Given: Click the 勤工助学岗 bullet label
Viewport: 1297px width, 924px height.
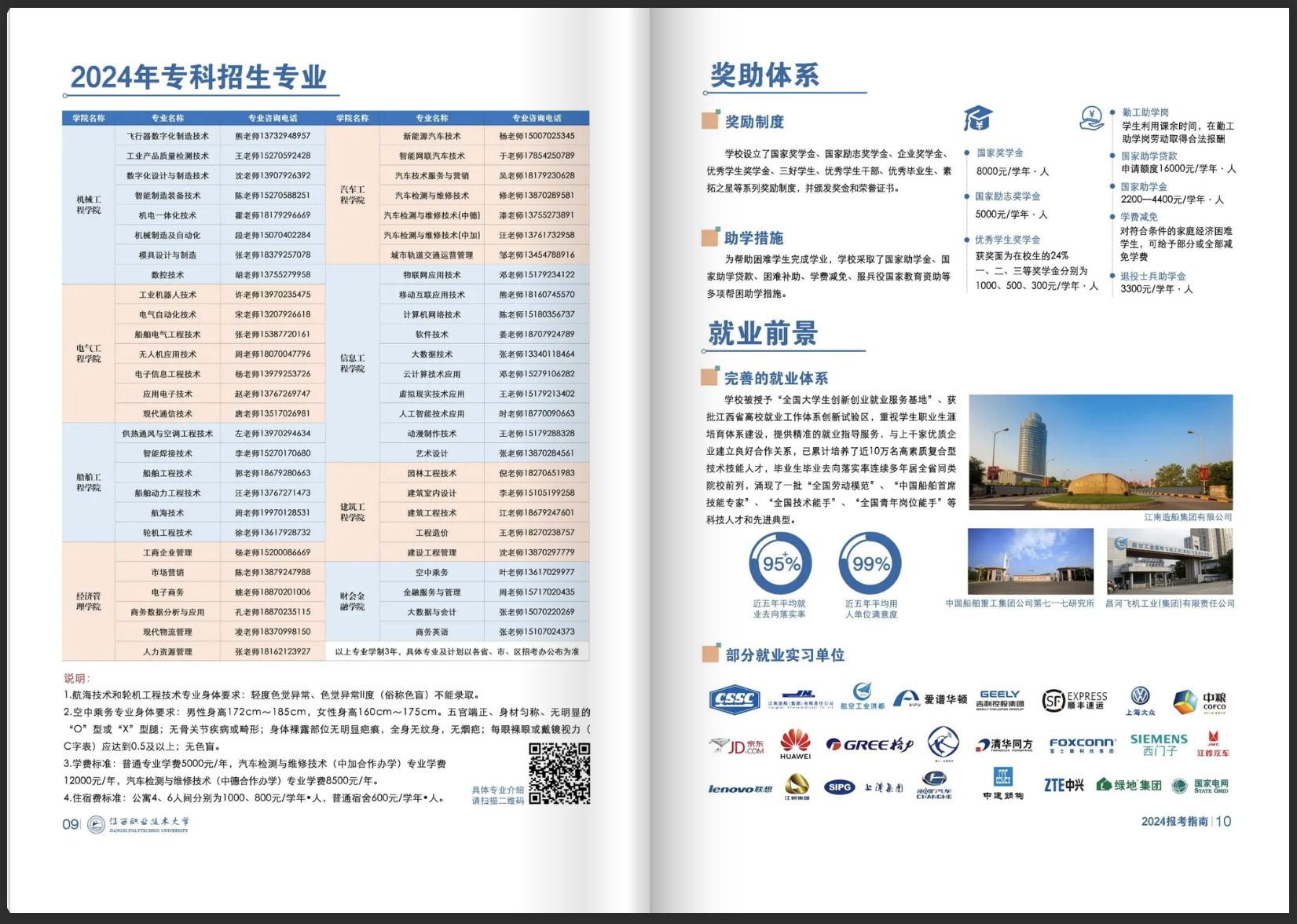Looking at the screenshot, I should [1145, 112].
